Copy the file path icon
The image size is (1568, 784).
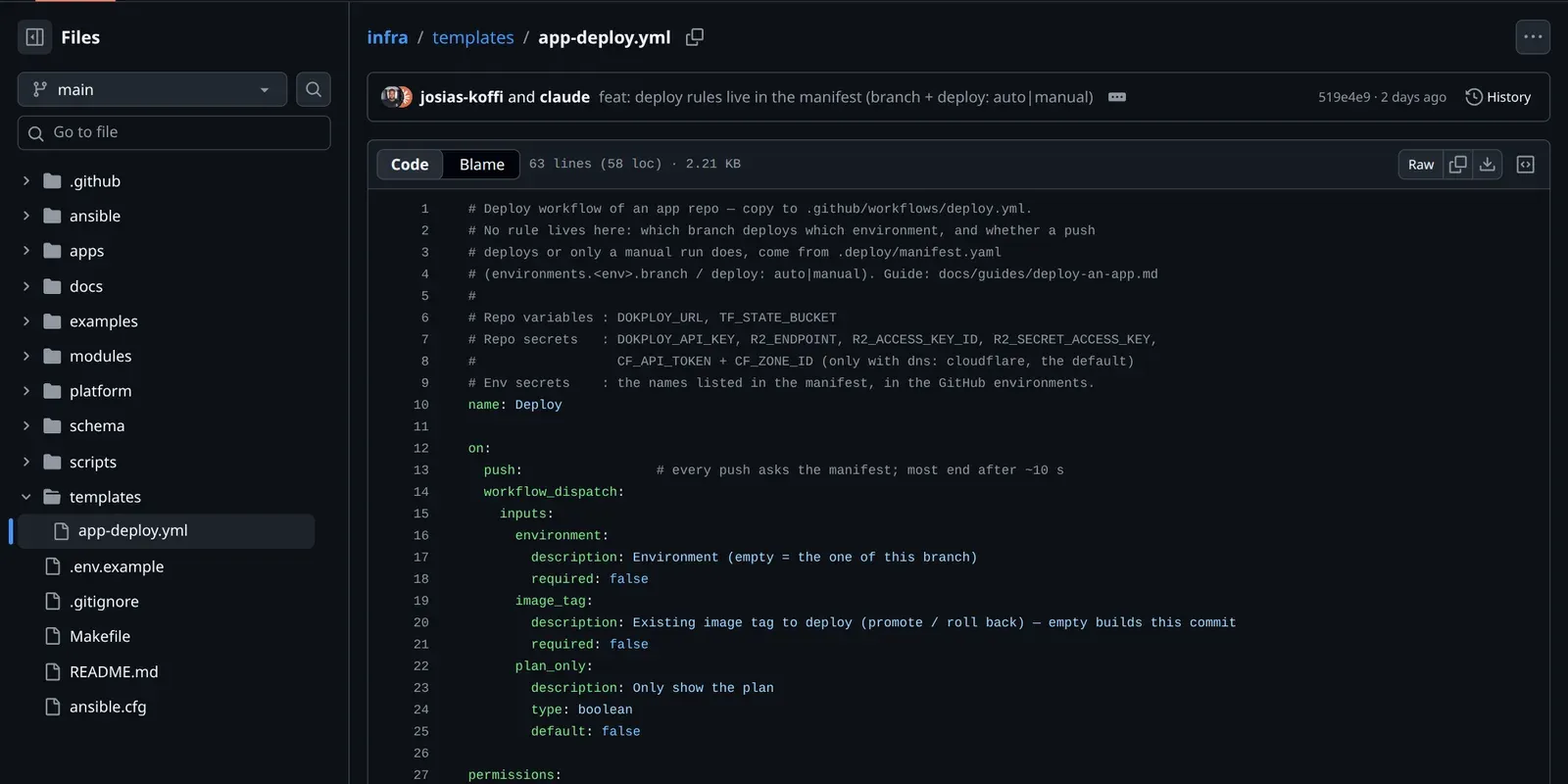695,37
